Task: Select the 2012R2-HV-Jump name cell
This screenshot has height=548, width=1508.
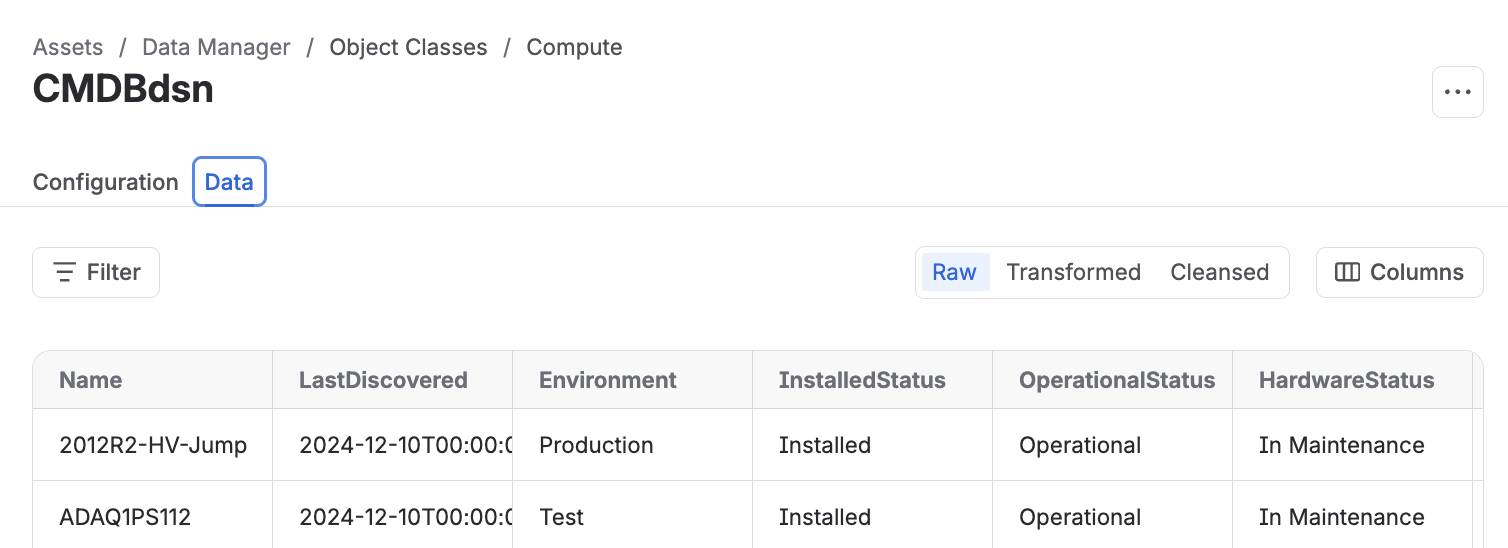Action: pos(153,445)
